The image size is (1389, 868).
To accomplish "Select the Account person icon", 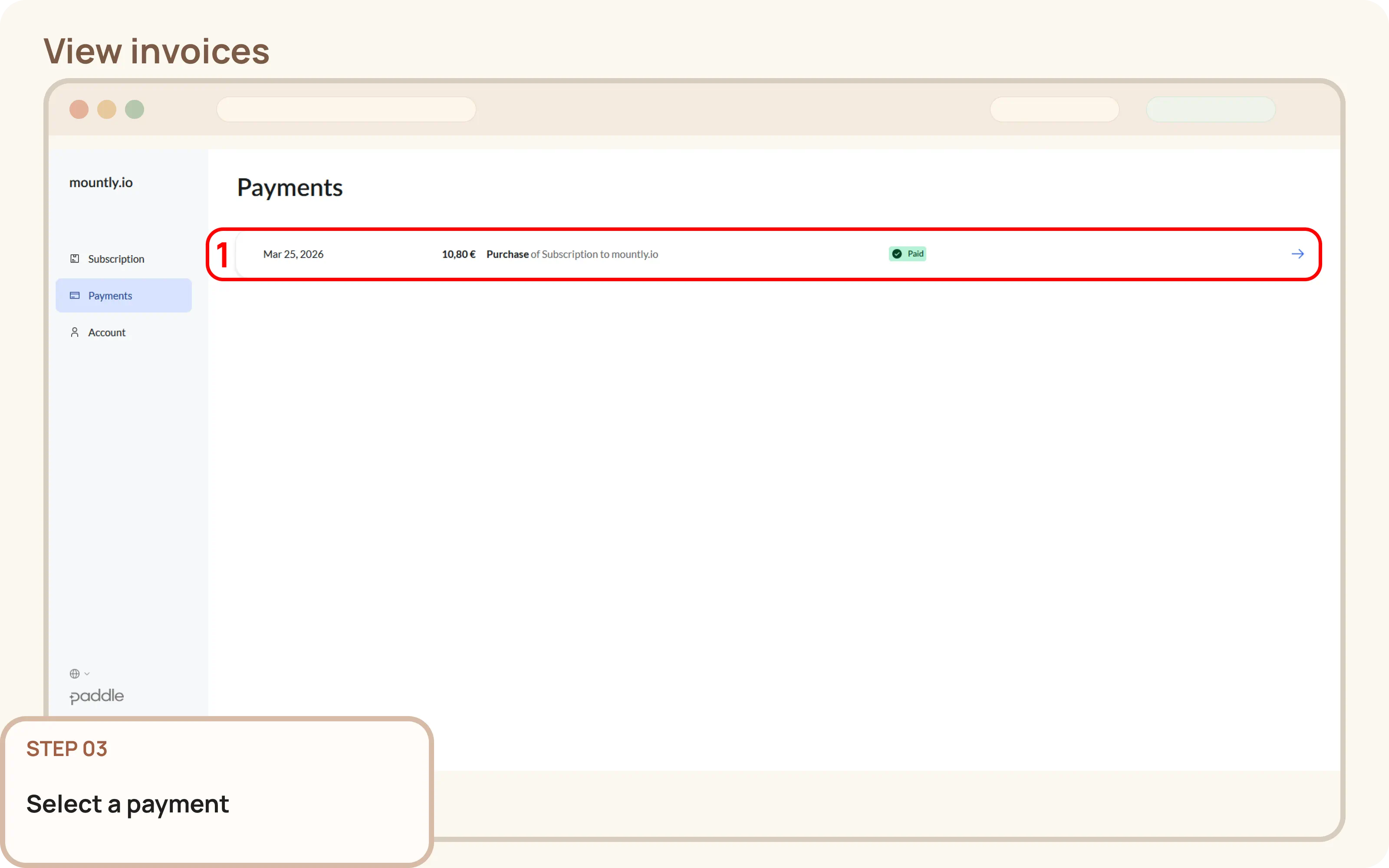I will (75, 332).
